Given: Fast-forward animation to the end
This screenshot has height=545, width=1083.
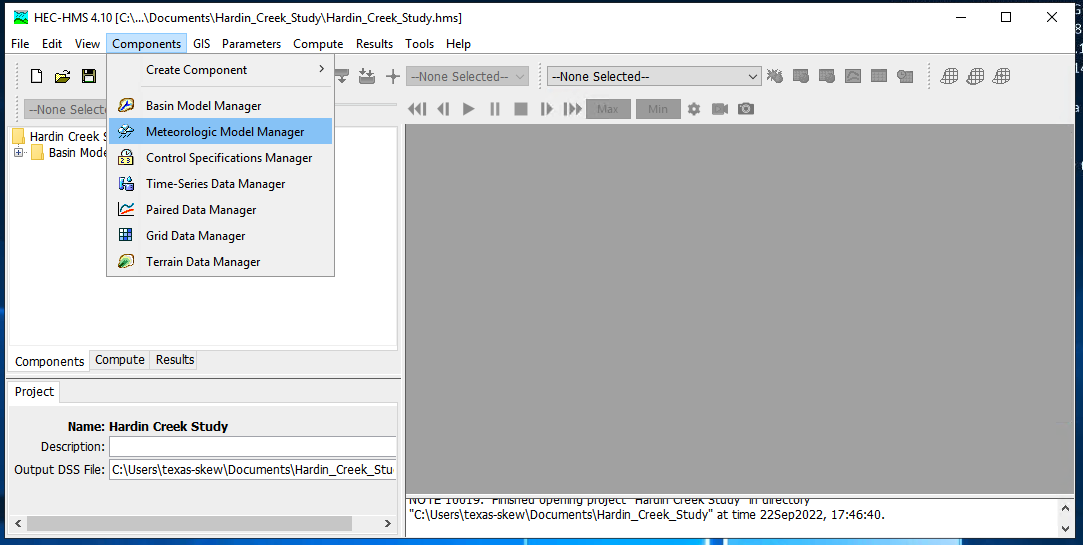Looking at the screenshot, I should point(573,109).
